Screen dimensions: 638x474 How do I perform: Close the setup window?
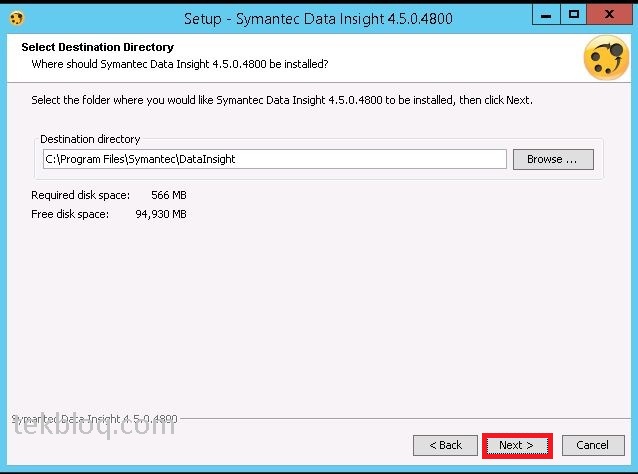(x=609, y=15)
